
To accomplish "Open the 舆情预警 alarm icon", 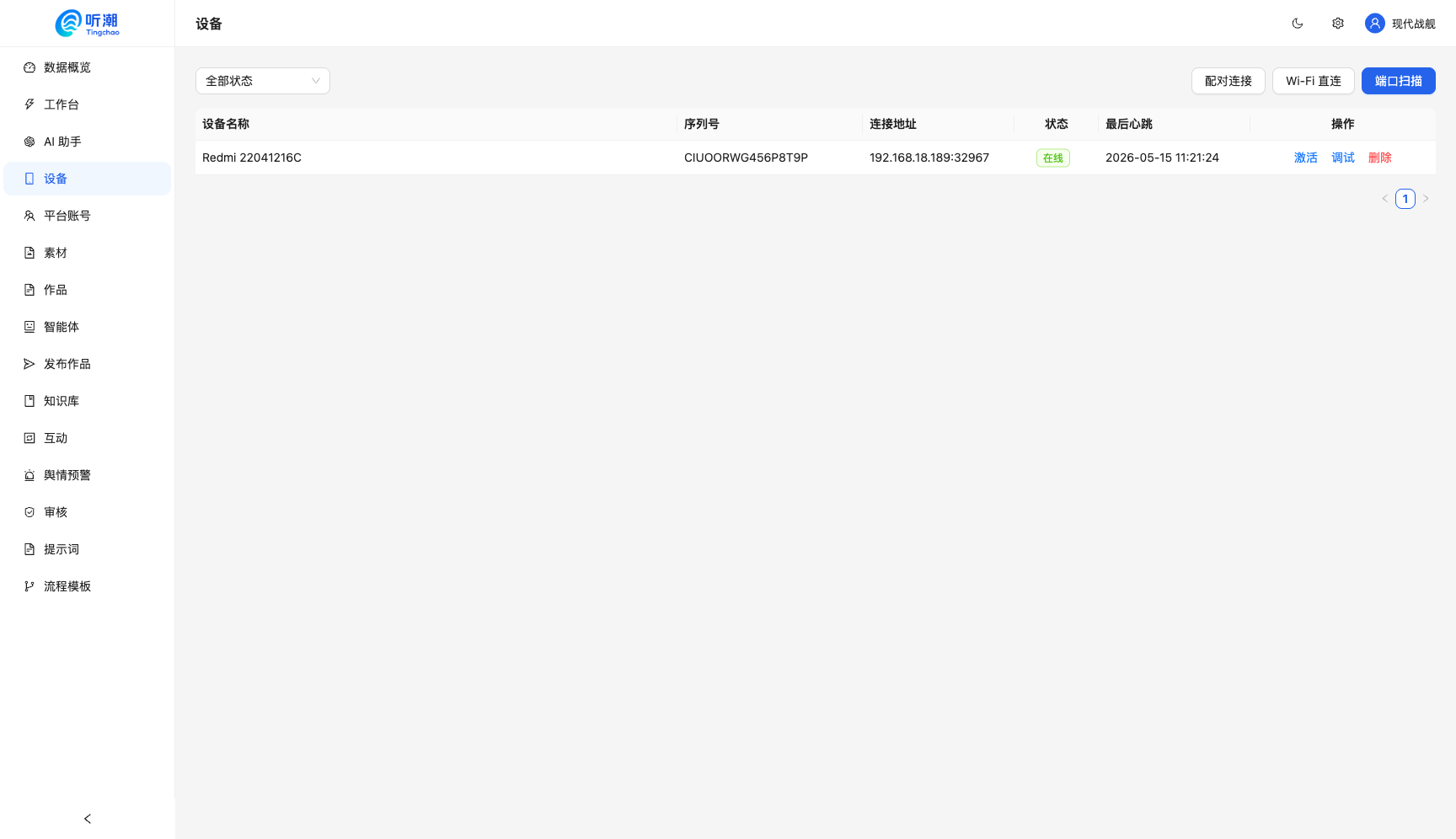I will click(x=29, y=475).
